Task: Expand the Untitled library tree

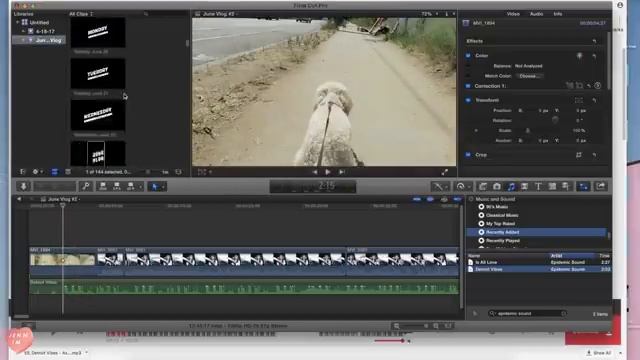Action: [18, 22]
